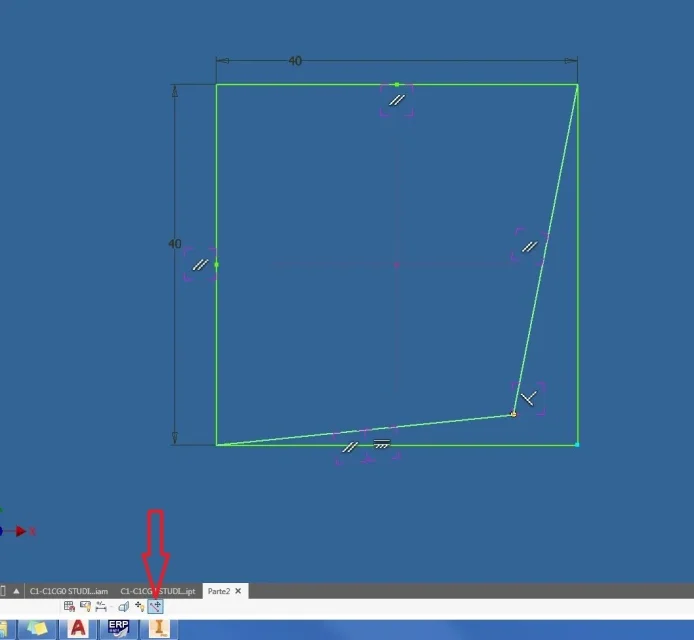Screen dimensions: 694x640
Task: Click the Inventor icon in the taskbar
Action: pyautogui.click(x=159, y=628)
